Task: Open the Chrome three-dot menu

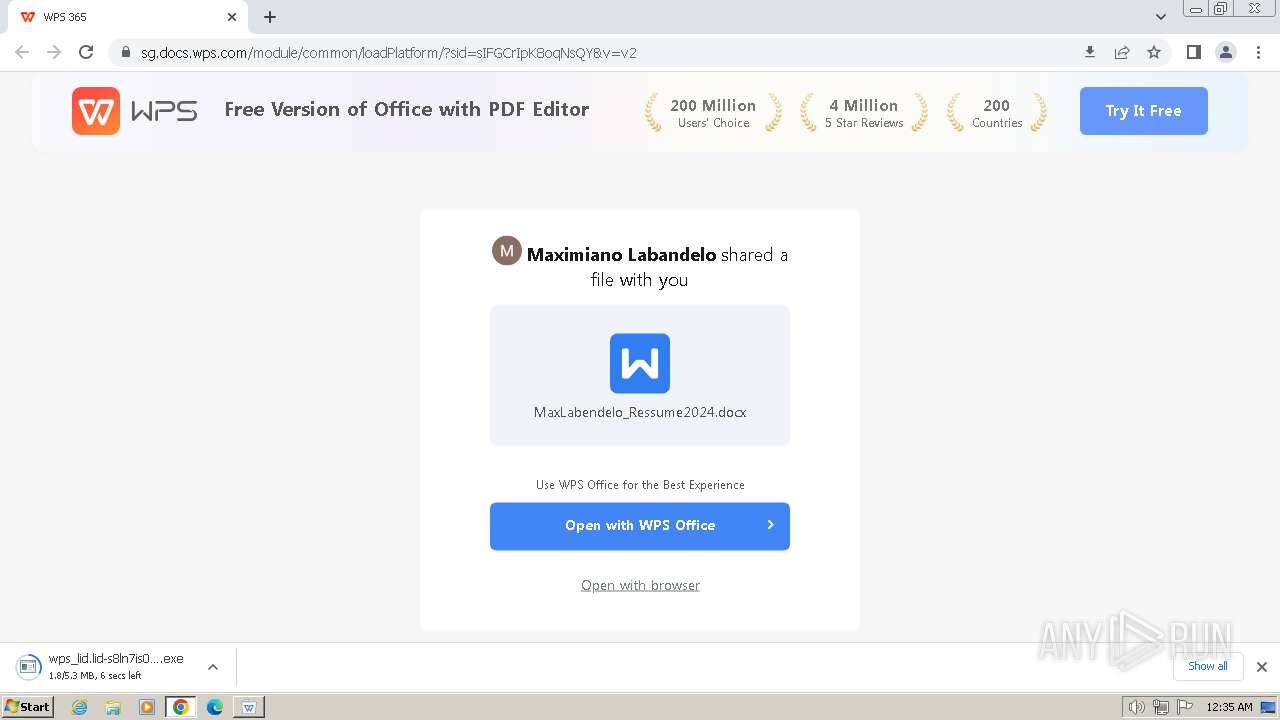Action: pyautogui.click(x=1258, y=52)
